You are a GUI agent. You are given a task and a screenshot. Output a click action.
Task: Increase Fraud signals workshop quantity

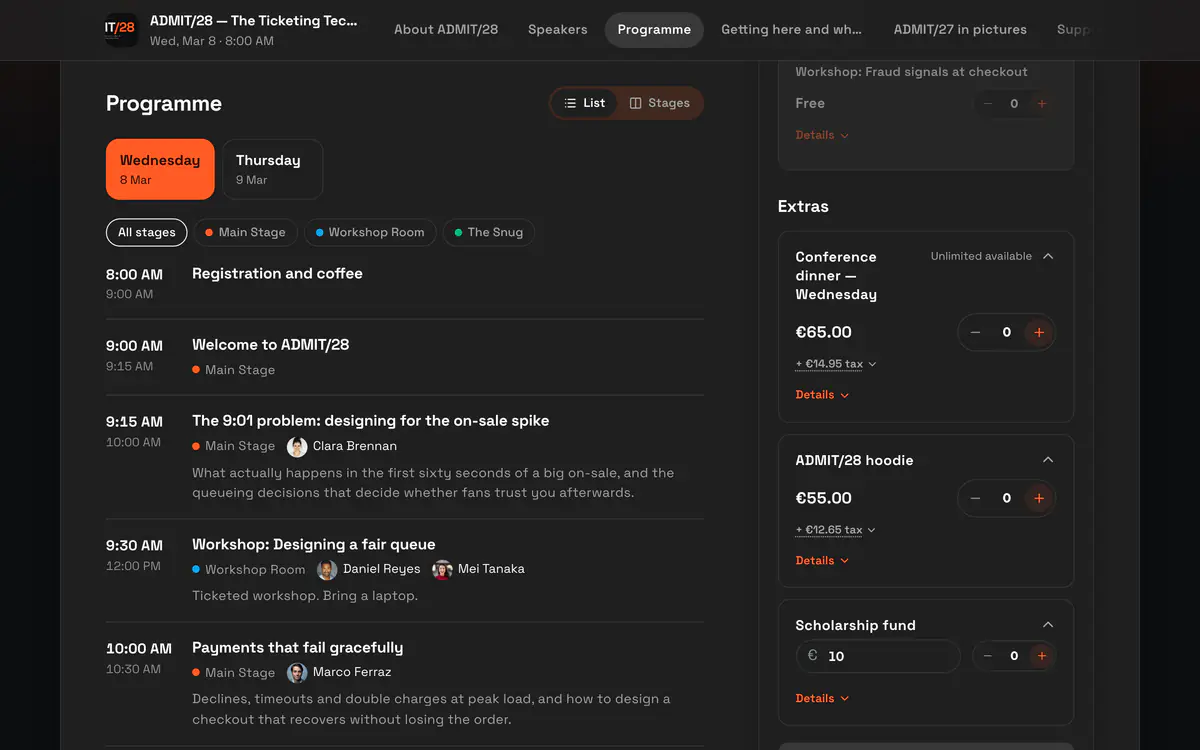tap(1042, 104)
